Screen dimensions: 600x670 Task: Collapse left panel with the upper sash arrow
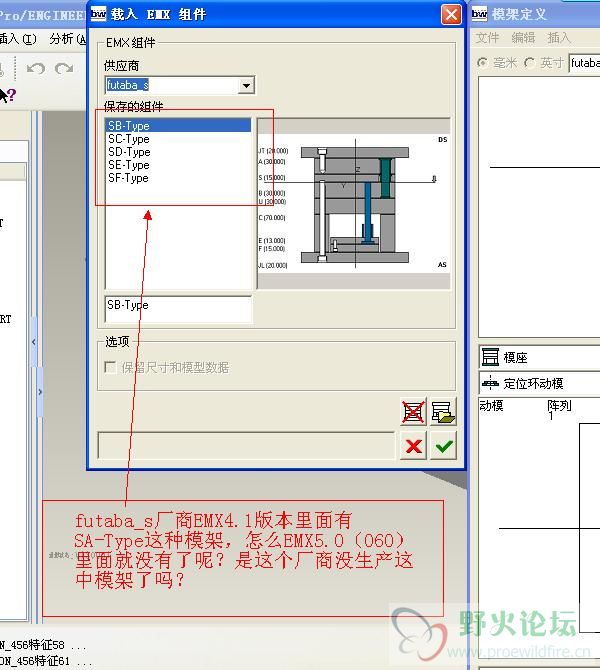pyautogui.click(x=34, y=342)
